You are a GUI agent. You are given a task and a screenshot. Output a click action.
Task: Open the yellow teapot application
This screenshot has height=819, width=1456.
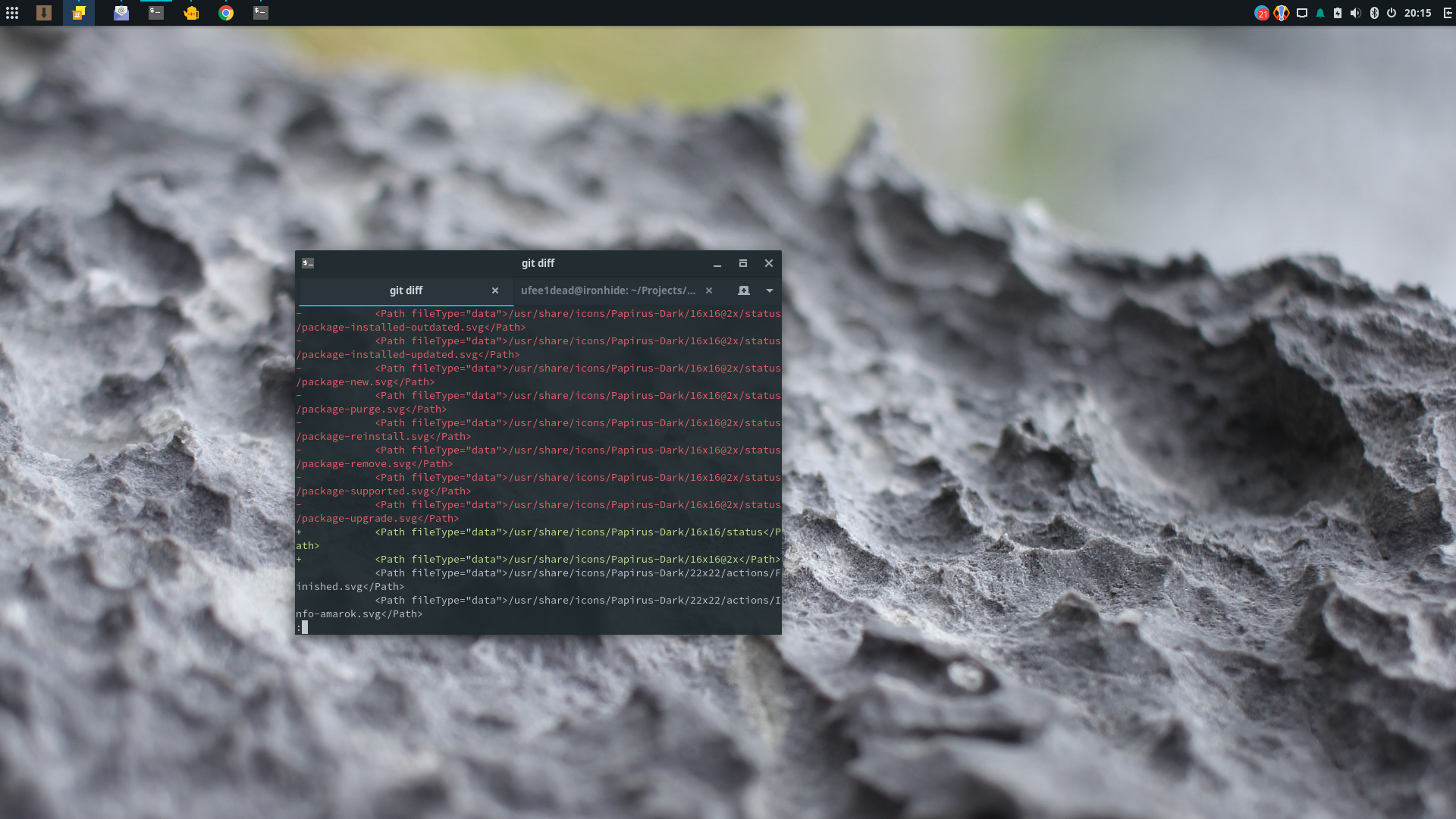[x=191, y=13]
